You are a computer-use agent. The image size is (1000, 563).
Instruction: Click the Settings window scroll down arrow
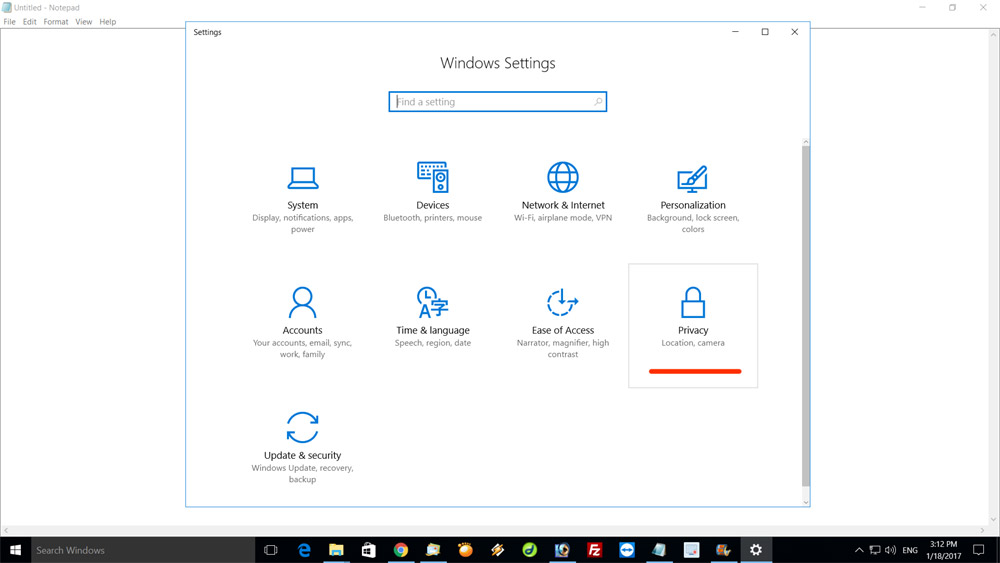tap(805, 502)
